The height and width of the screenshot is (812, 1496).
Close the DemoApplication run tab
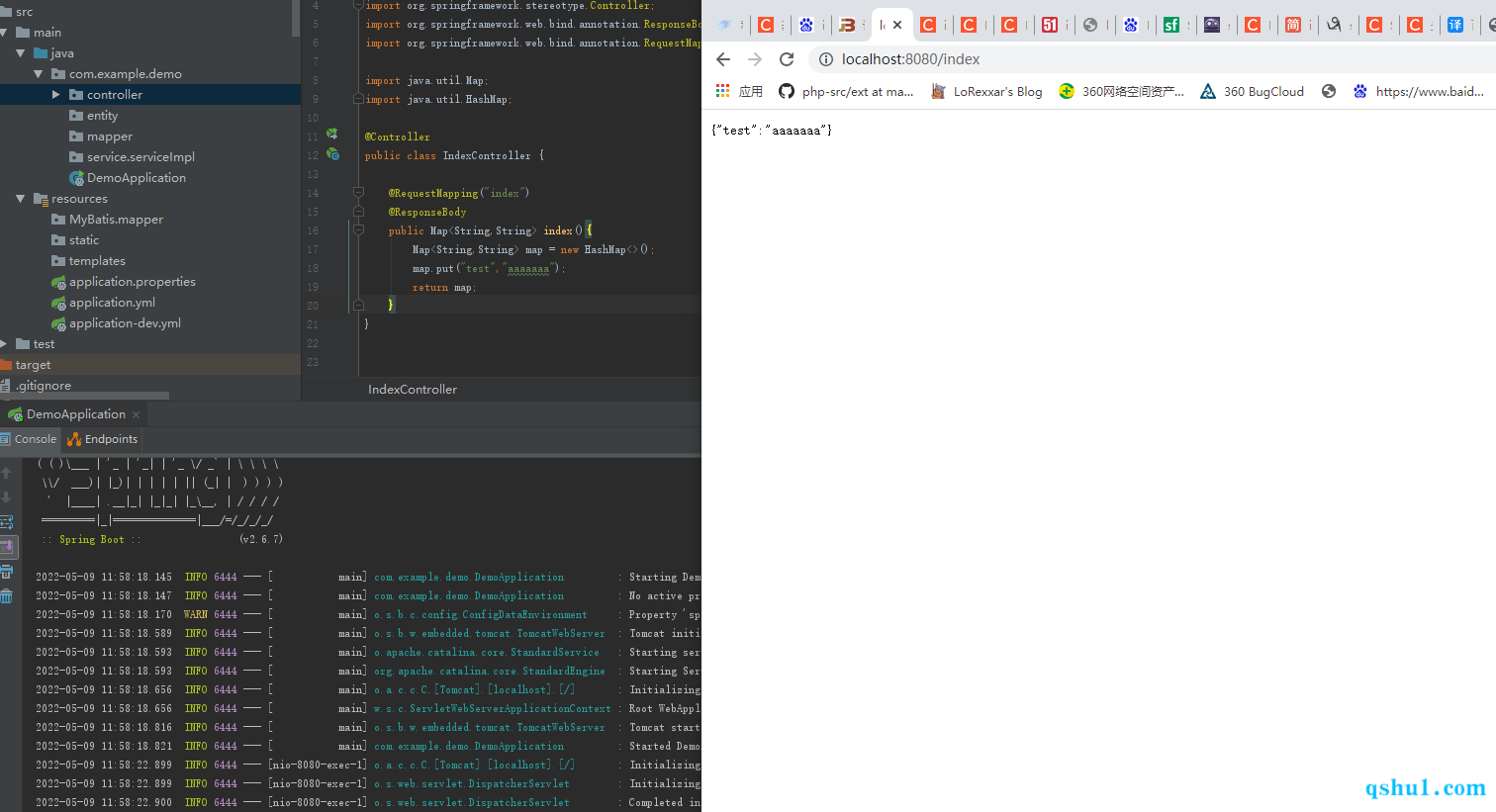tap(137, 414)
